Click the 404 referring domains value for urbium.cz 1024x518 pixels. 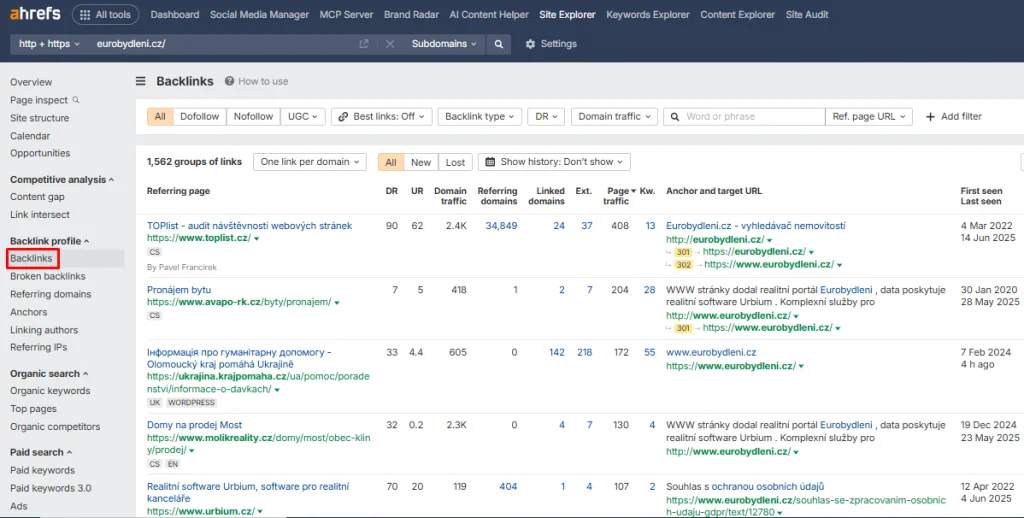point(508,487)
